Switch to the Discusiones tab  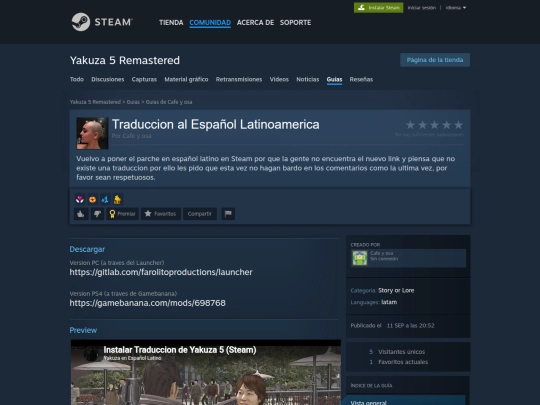[x=107, y=80]
